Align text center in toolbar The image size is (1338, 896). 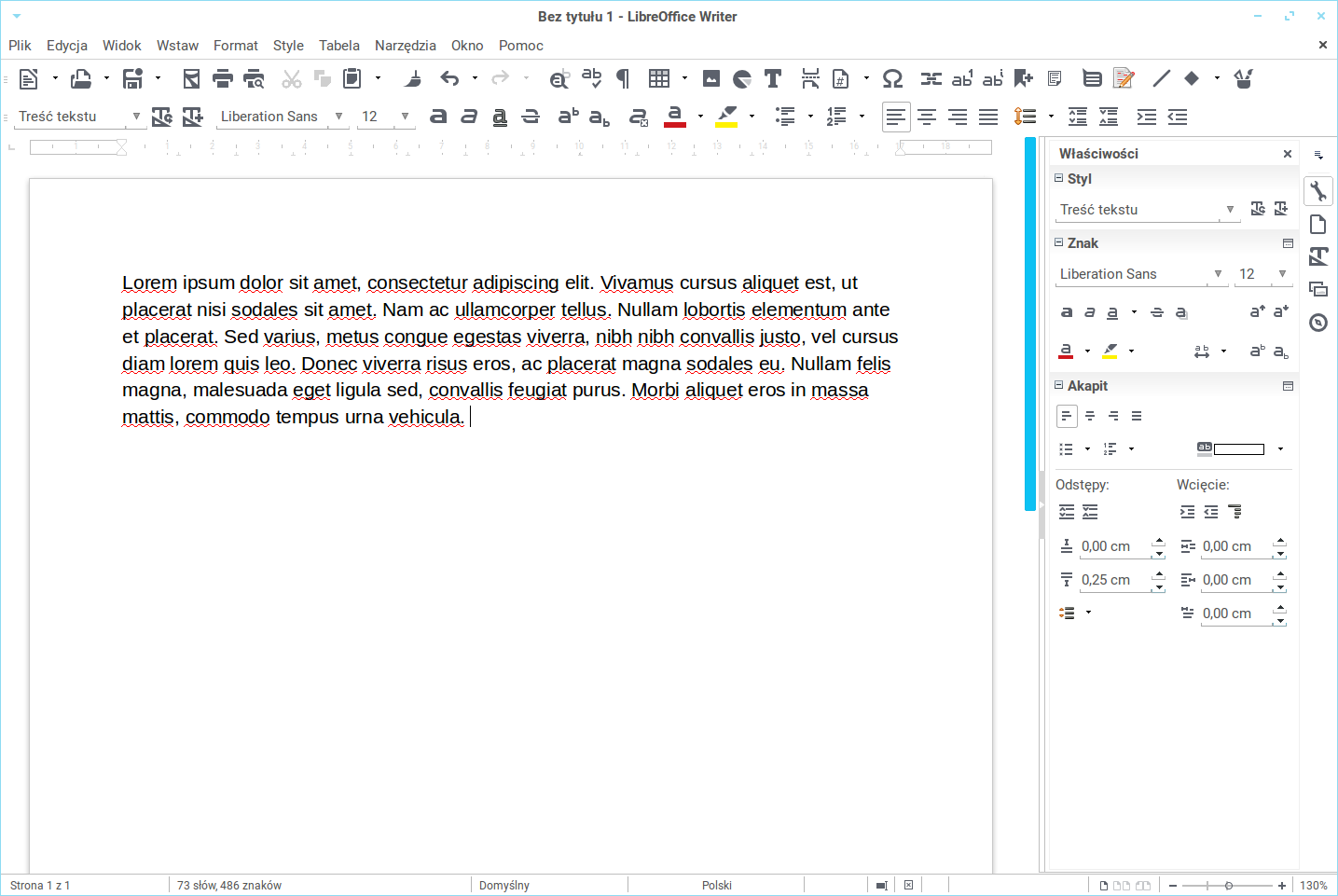[x=927, y=117]
